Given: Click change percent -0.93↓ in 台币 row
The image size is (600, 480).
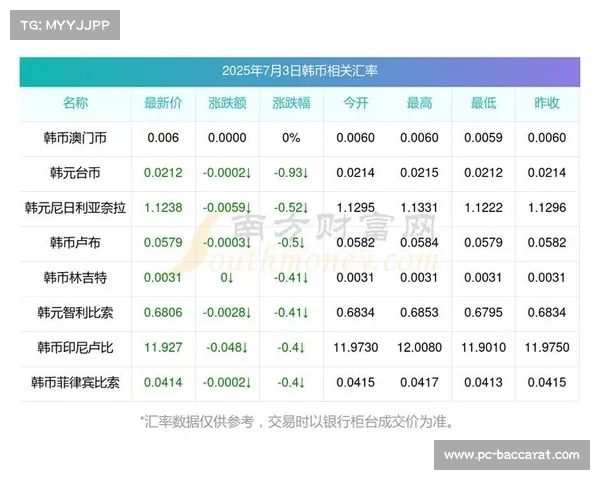Looking at the screenshot, I should pos(291,173).
